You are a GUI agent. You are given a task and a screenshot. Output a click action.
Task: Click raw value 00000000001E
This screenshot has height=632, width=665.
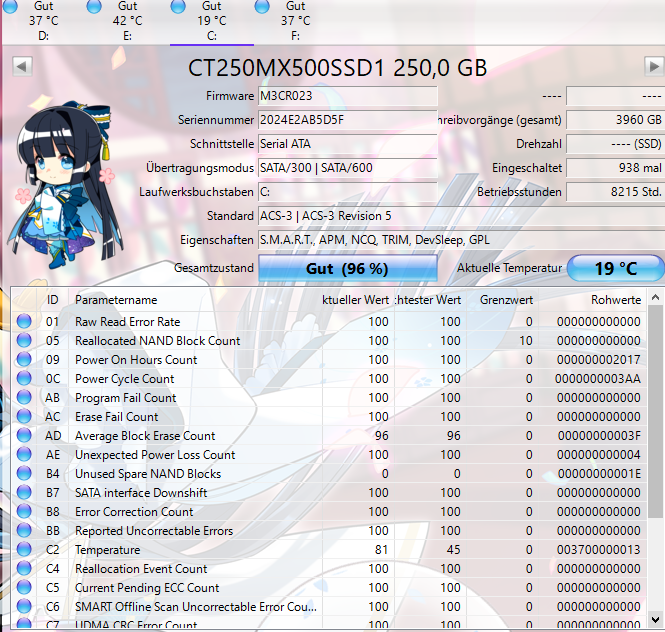(599, 474)
